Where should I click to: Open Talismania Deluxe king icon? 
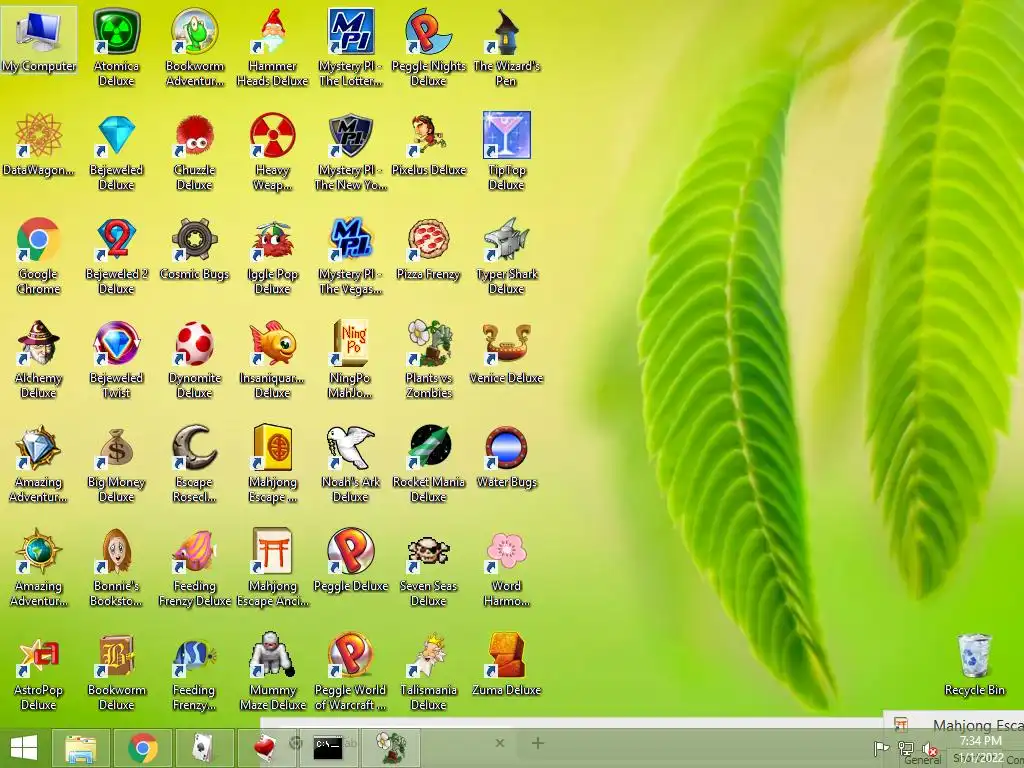point(428,671)
